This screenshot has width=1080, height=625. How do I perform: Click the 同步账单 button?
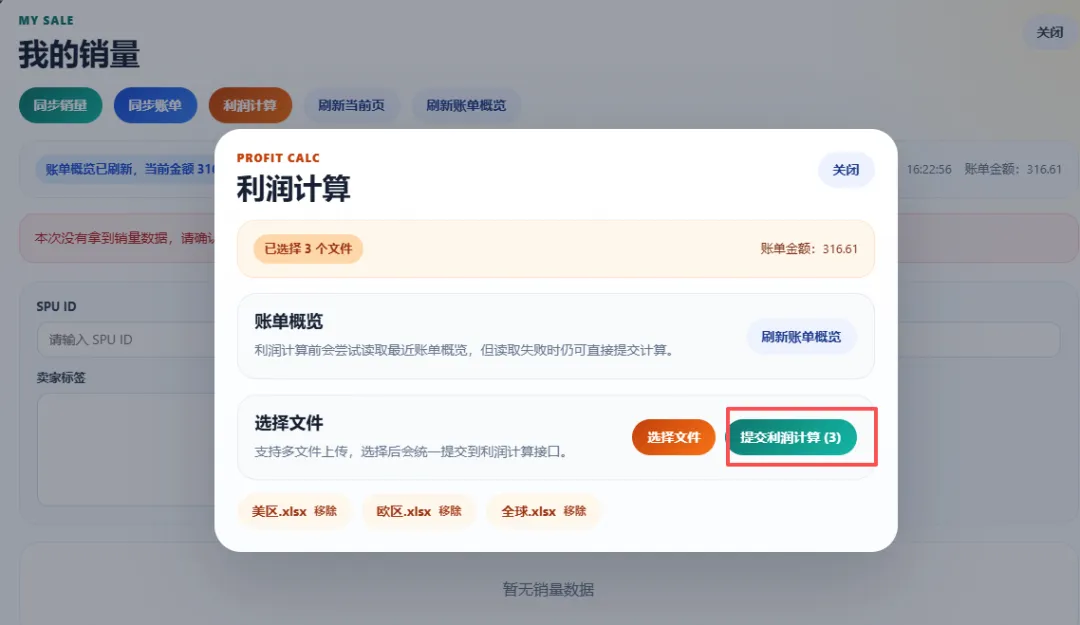tap(155, 105)
